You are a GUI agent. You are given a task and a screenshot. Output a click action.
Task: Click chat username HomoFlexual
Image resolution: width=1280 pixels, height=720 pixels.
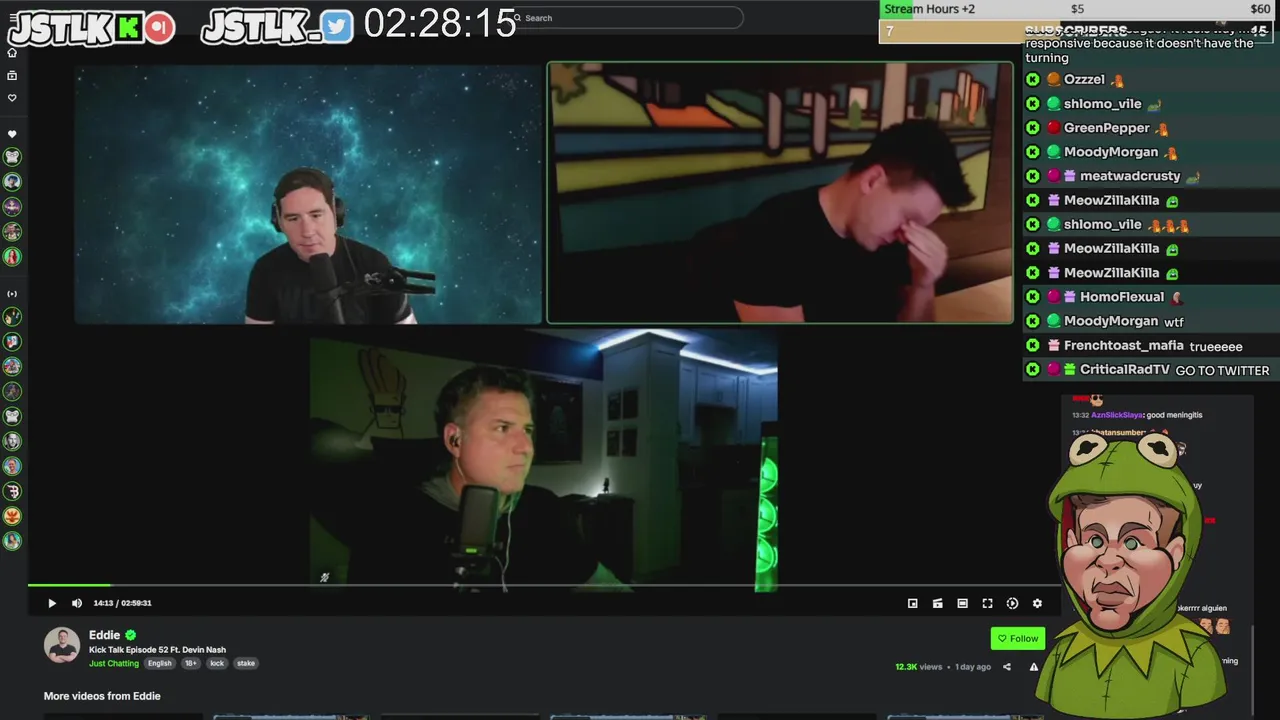coord(1122,297)
